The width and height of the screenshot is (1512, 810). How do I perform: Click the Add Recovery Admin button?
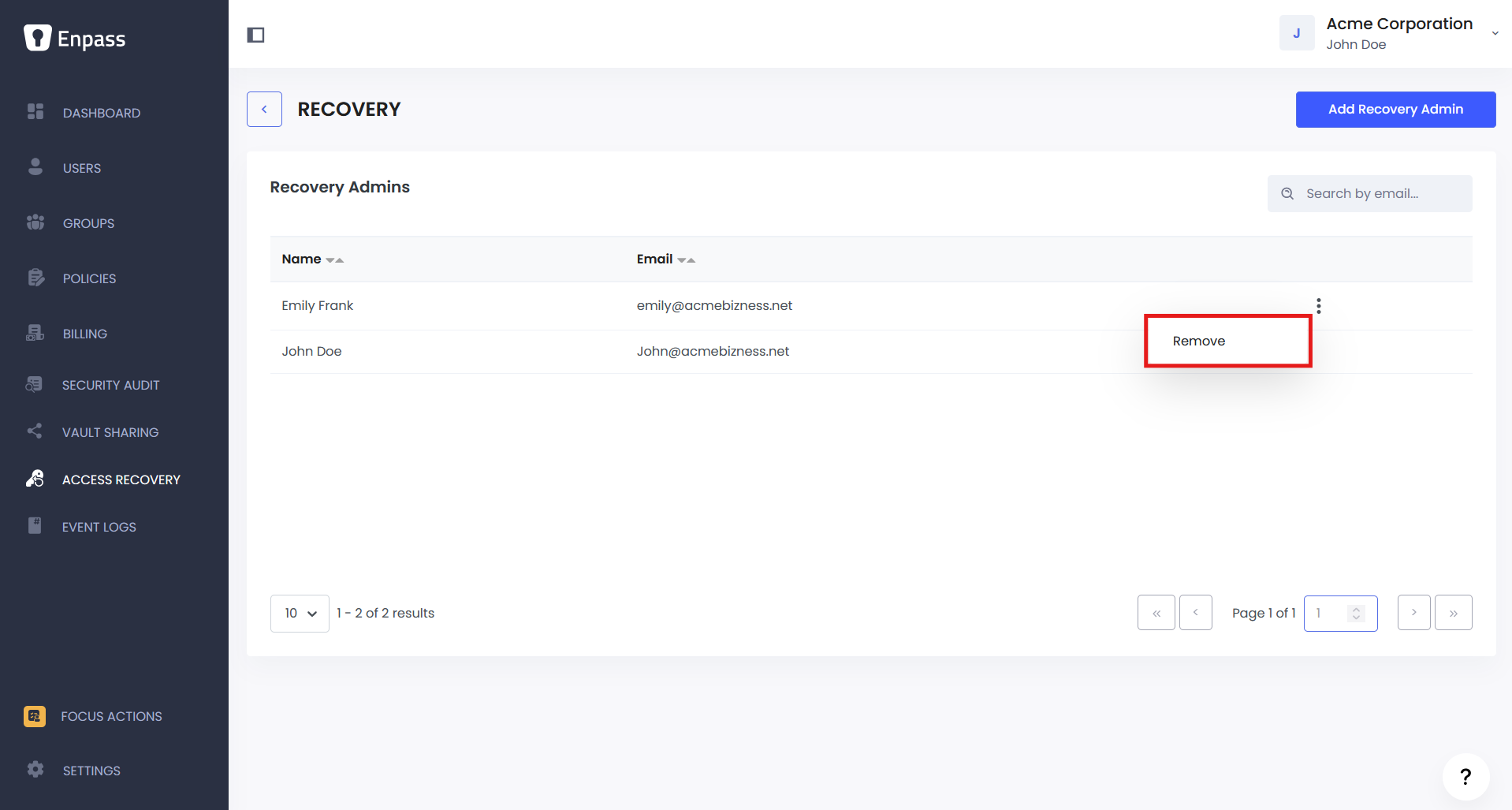click(1395, 110)
